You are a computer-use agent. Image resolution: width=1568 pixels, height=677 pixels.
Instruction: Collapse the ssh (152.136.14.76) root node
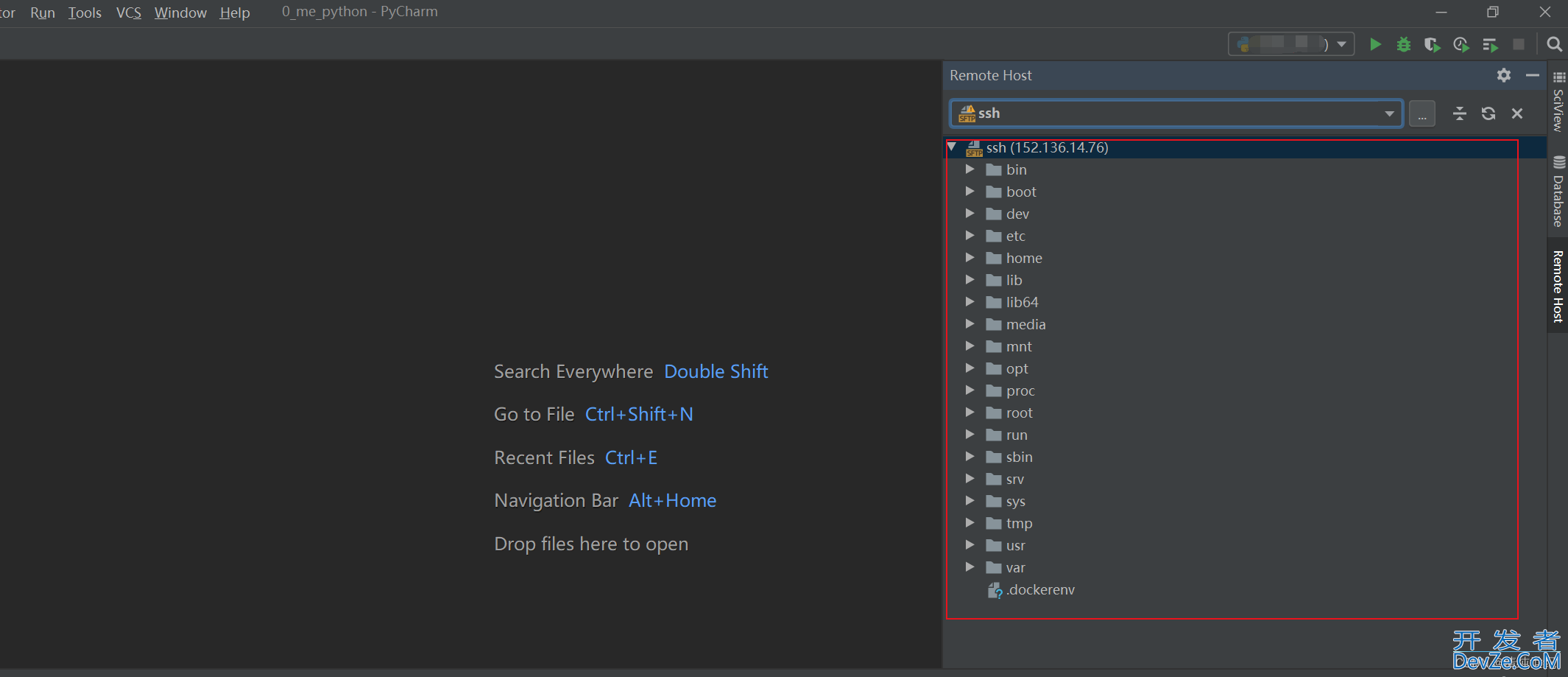tap(952, 147)
